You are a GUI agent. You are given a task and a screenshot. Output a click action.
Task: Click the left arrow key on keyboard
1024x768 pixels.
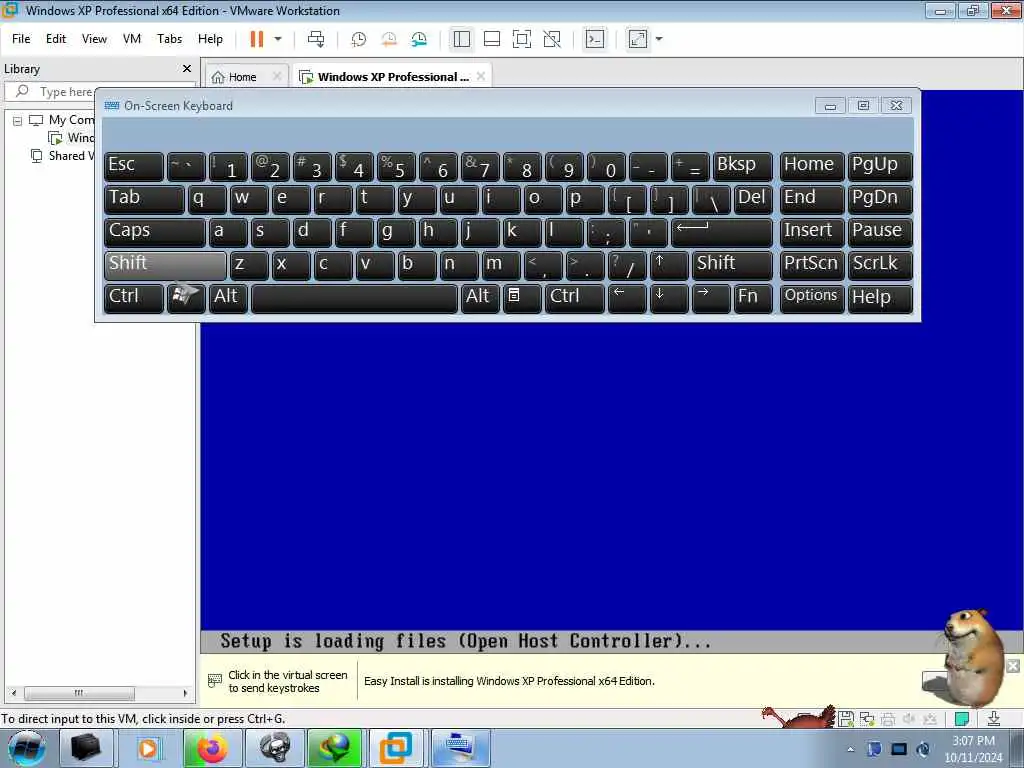627,298
